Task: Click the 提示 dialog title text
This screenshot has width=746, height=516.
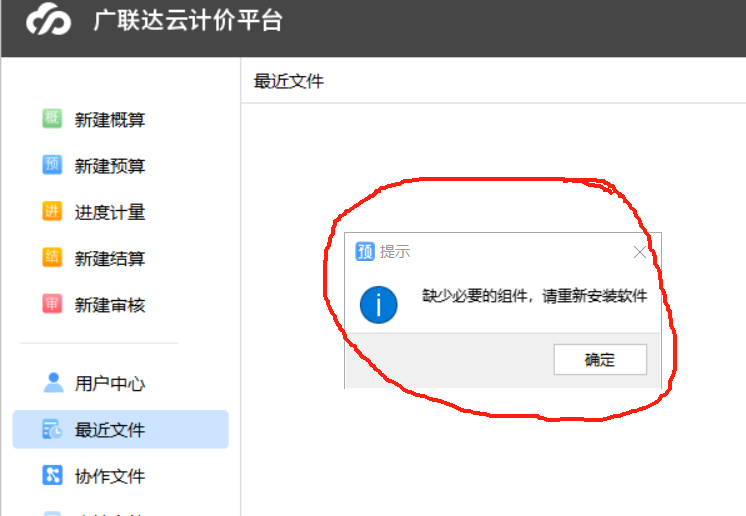Action: 395,252
